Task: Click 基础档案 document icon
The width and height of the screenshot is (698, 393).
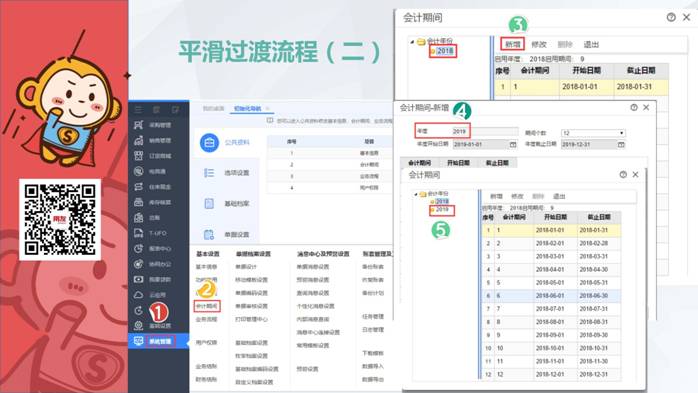Action: [x=209, y=203]
